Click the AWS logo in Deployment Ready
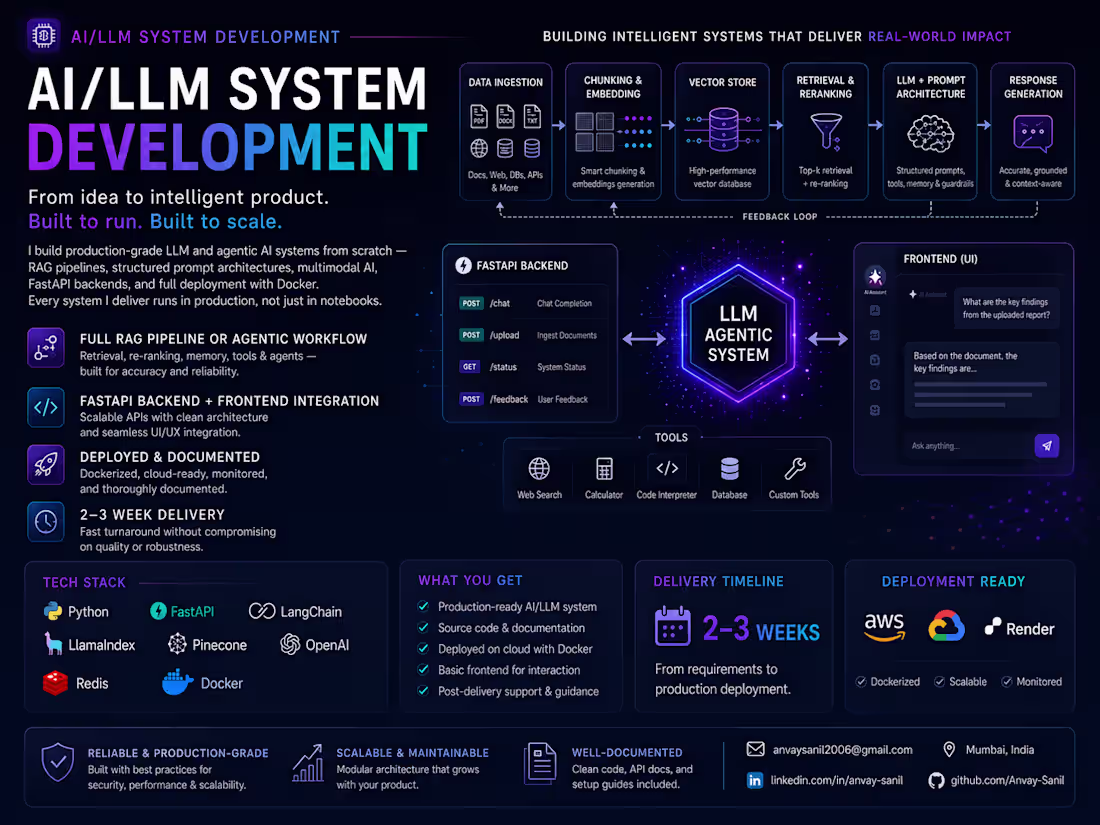Screen dimensions: 1100x825 (x=884, y=626)
